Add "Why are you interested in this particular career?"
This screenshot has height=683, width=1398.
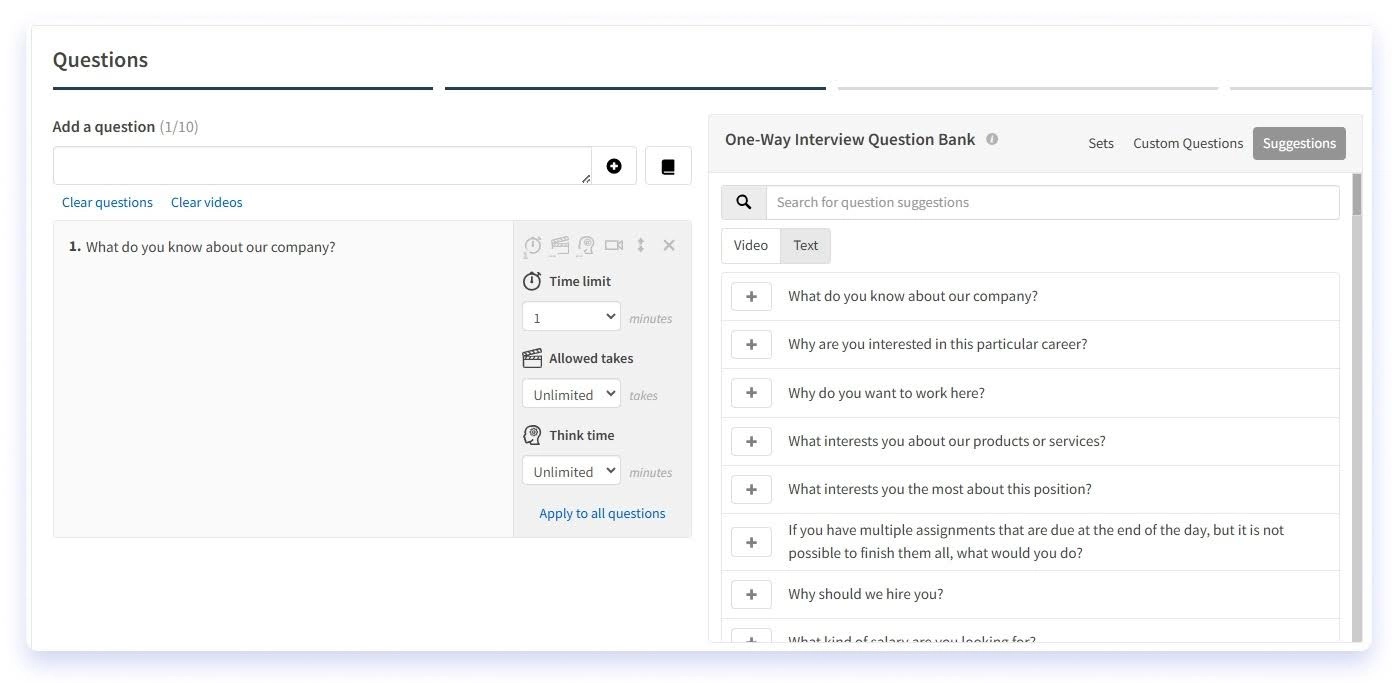coord(751,345)
